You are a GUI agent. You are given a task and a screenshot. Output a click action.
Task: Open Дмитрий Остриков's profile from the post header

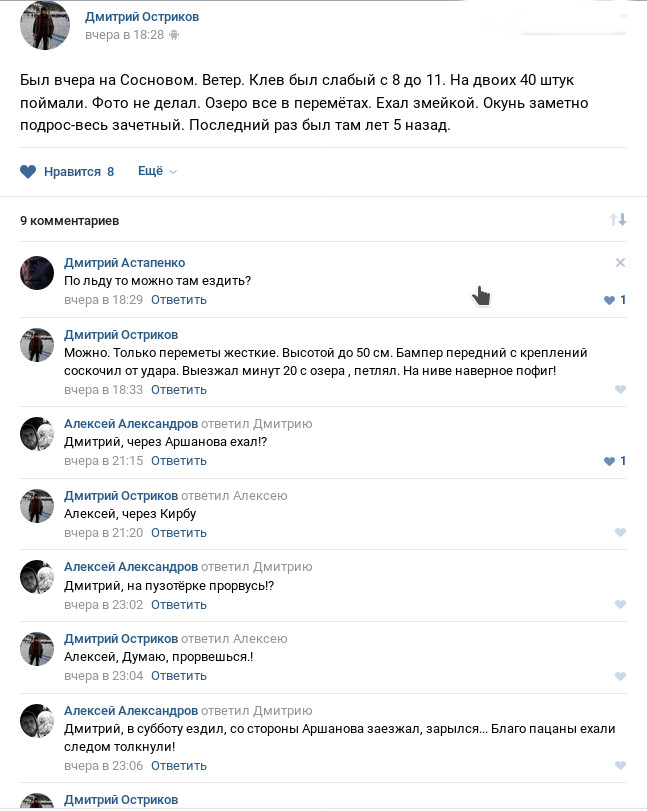[142, 17]
